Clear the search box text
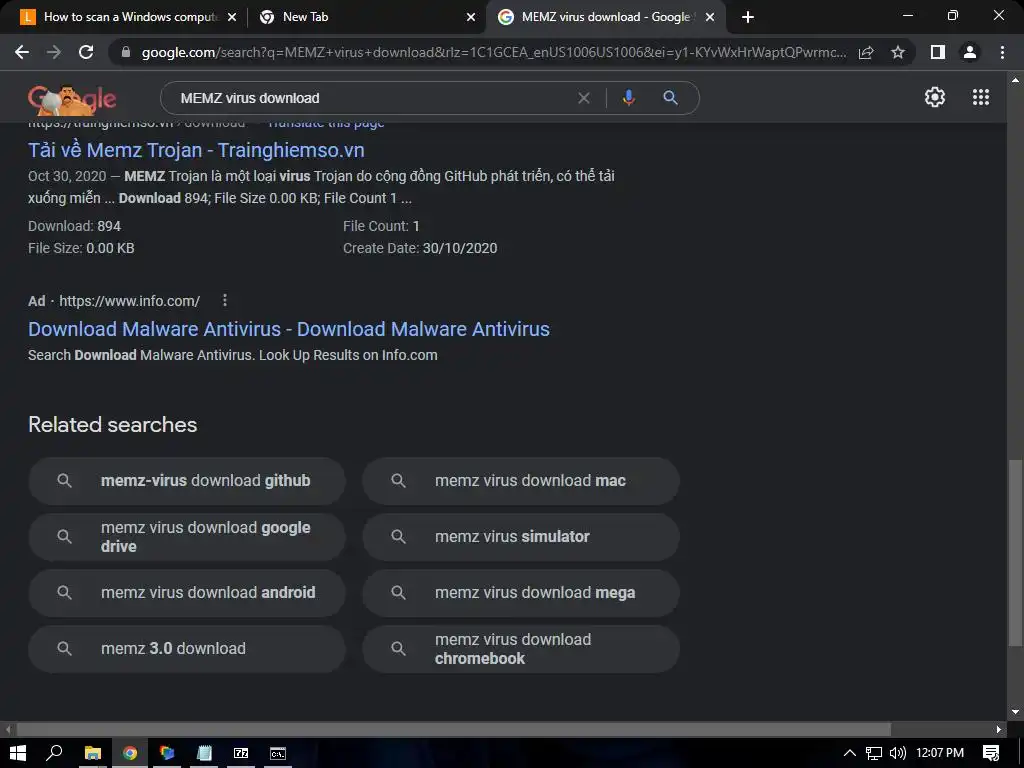 point(584,98)
